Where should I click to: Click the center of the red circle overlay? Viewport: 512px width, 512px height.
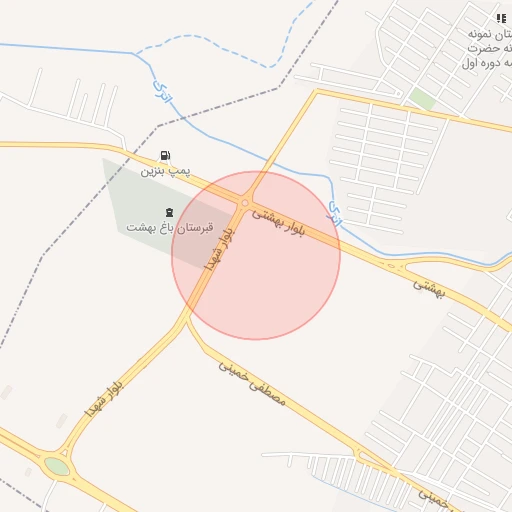coord(256,256)
